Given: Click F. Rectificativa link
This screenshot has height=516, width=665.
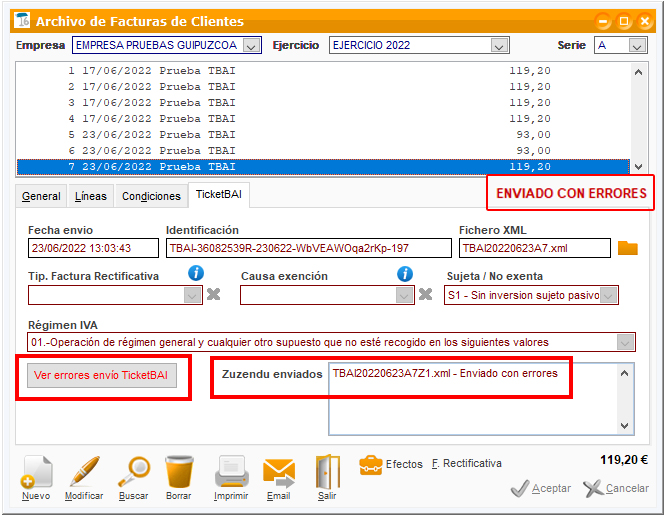Looking at the screenshot, I should tap(467, 463).
